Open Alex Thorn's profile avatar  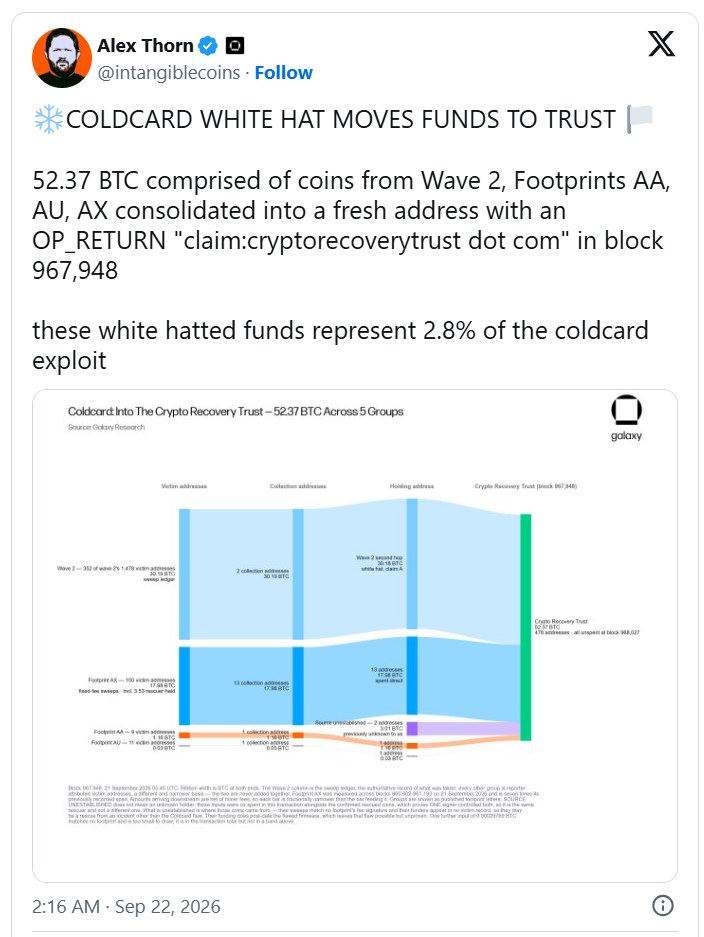62,58
